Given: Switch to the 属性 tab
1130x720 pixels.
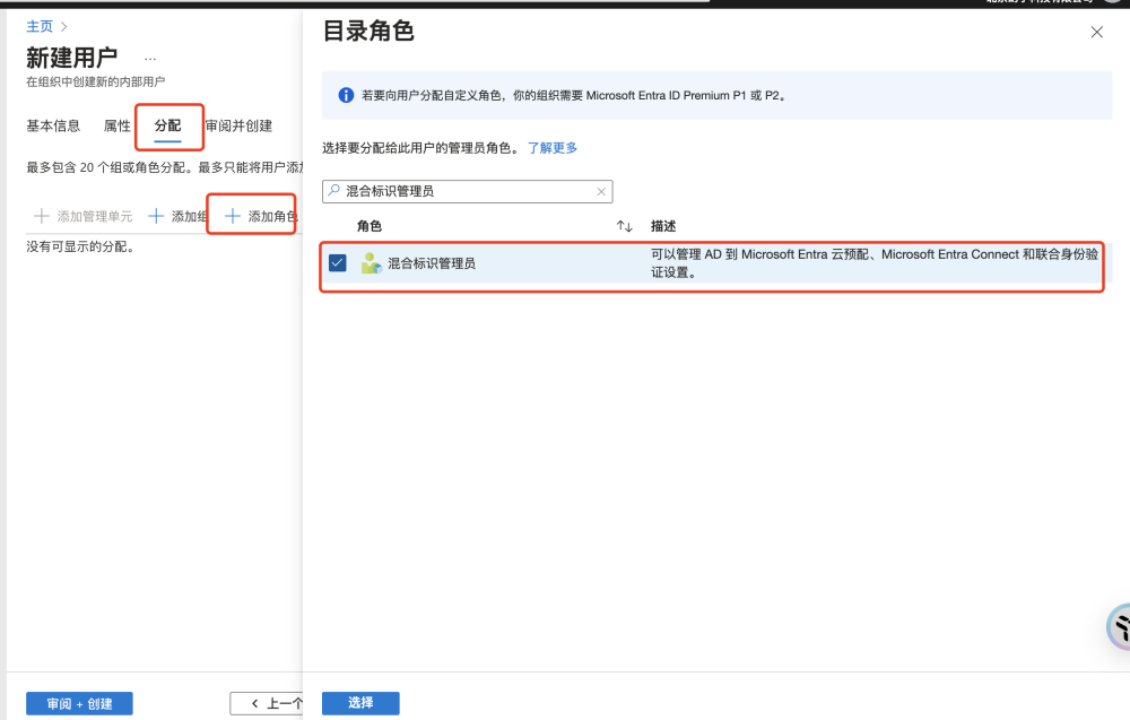Looking at the screenshot, I should (117, 126).
